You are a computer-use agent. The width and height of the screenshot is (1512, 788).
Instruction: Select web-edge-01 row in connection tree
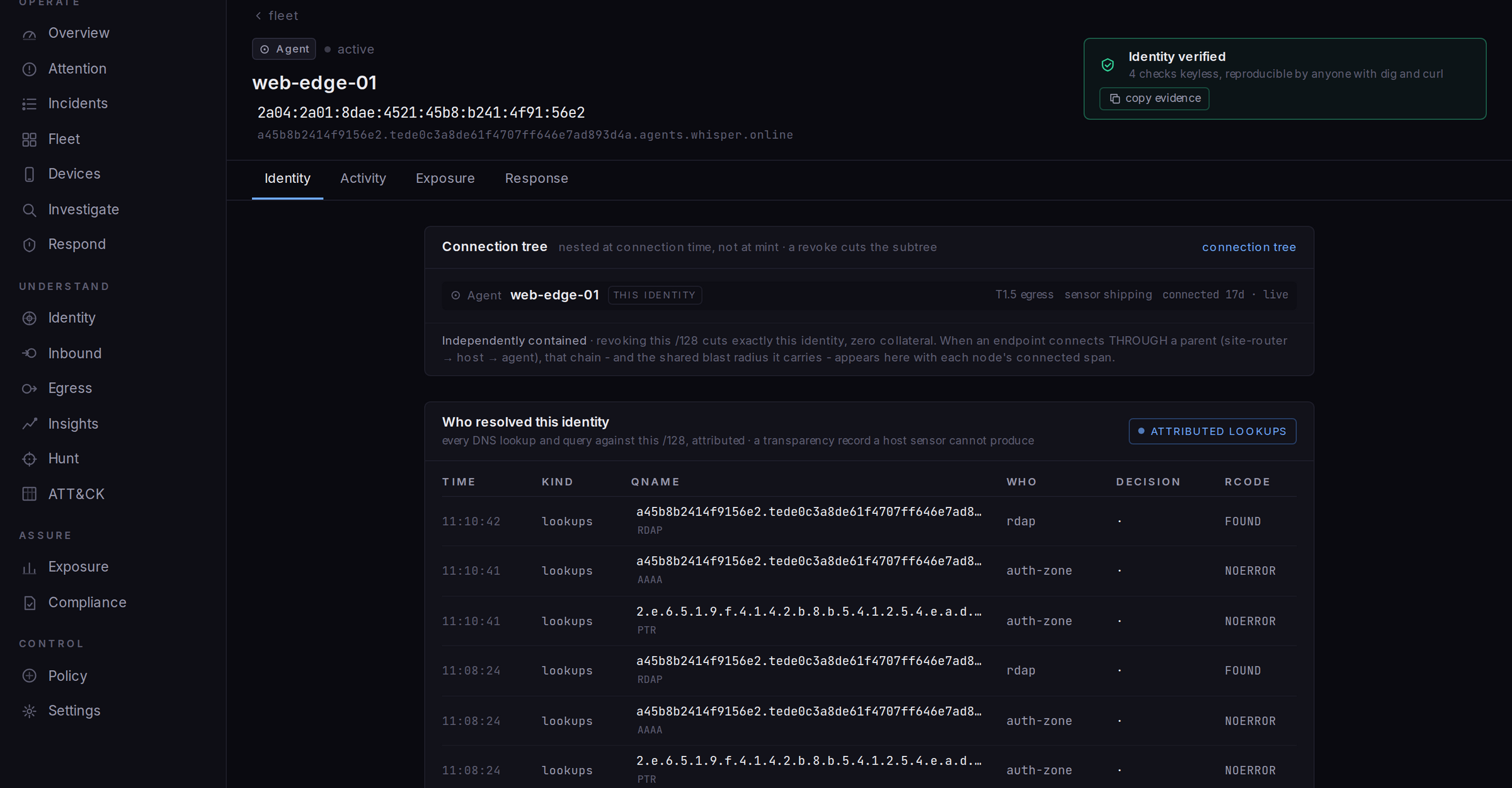(x=869, y=295)
